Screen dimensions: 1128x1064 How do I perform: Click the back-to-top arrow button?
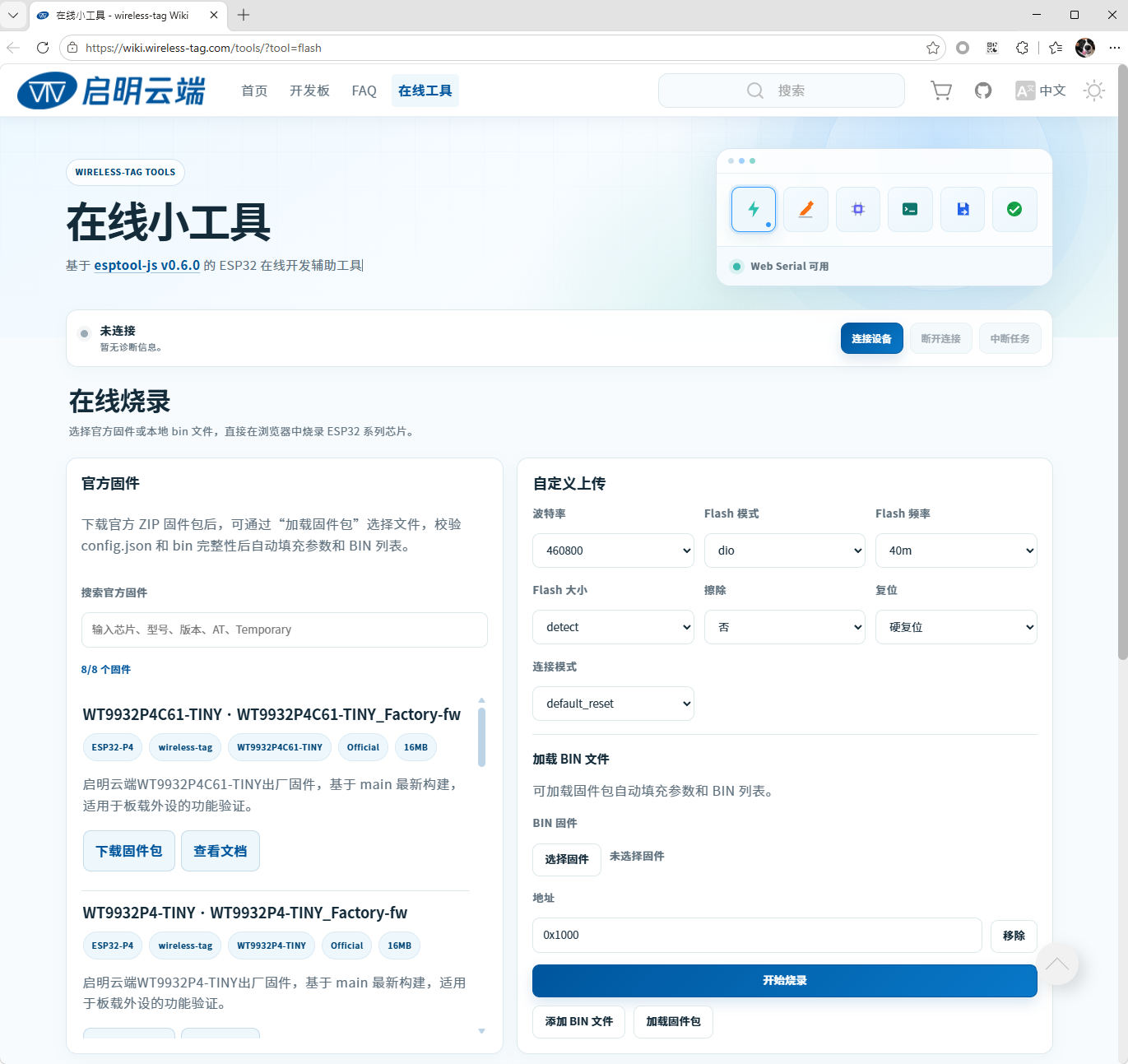(x=1057, y=964)
